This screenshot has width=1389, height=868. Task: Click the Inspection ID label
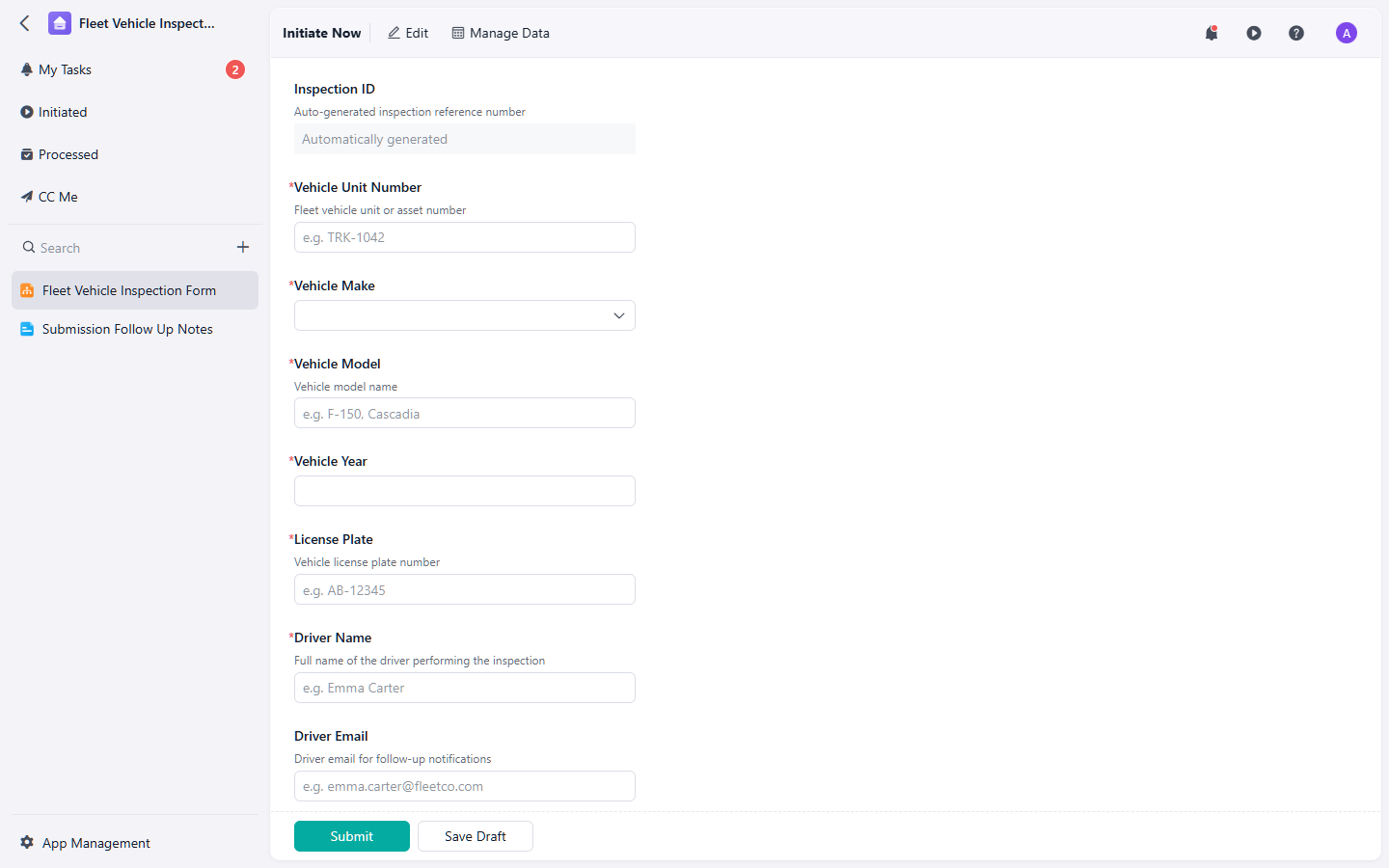pos(335,89)
